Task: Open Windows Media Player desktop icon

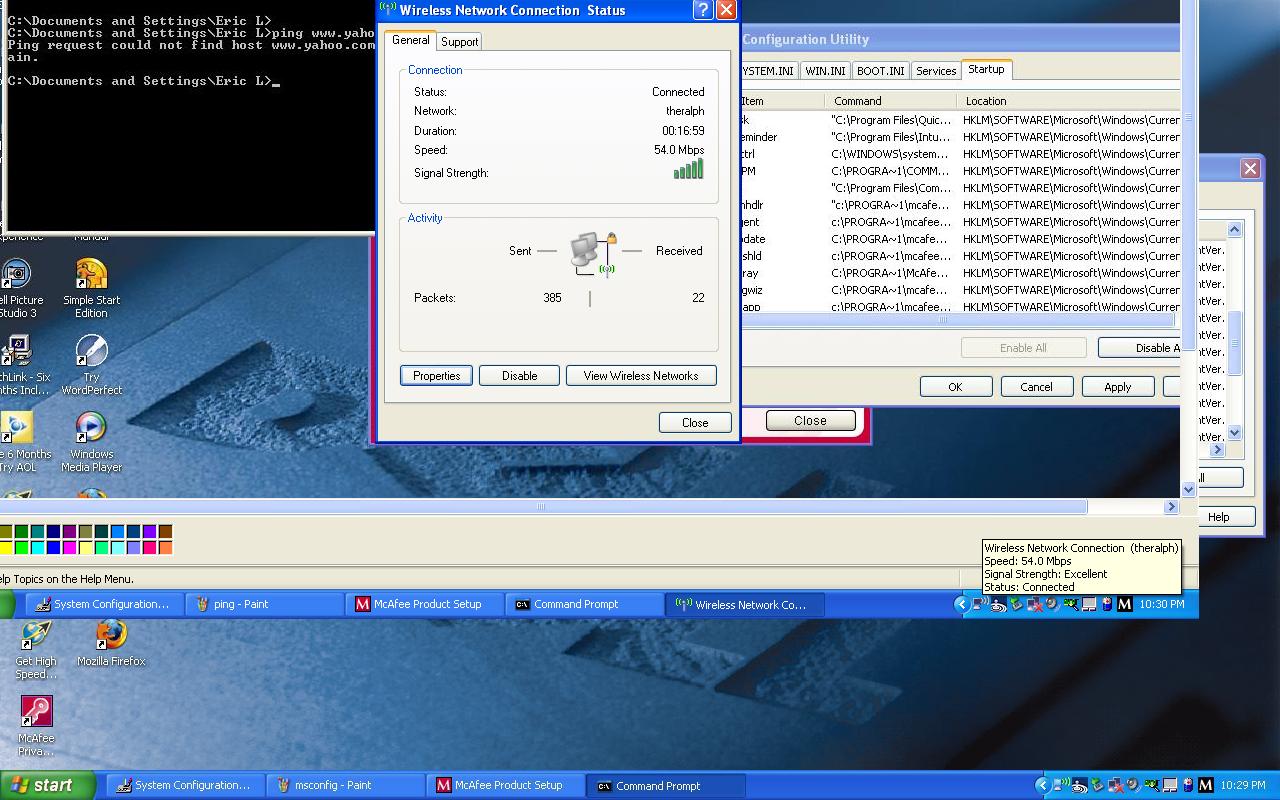Action: 91,442
